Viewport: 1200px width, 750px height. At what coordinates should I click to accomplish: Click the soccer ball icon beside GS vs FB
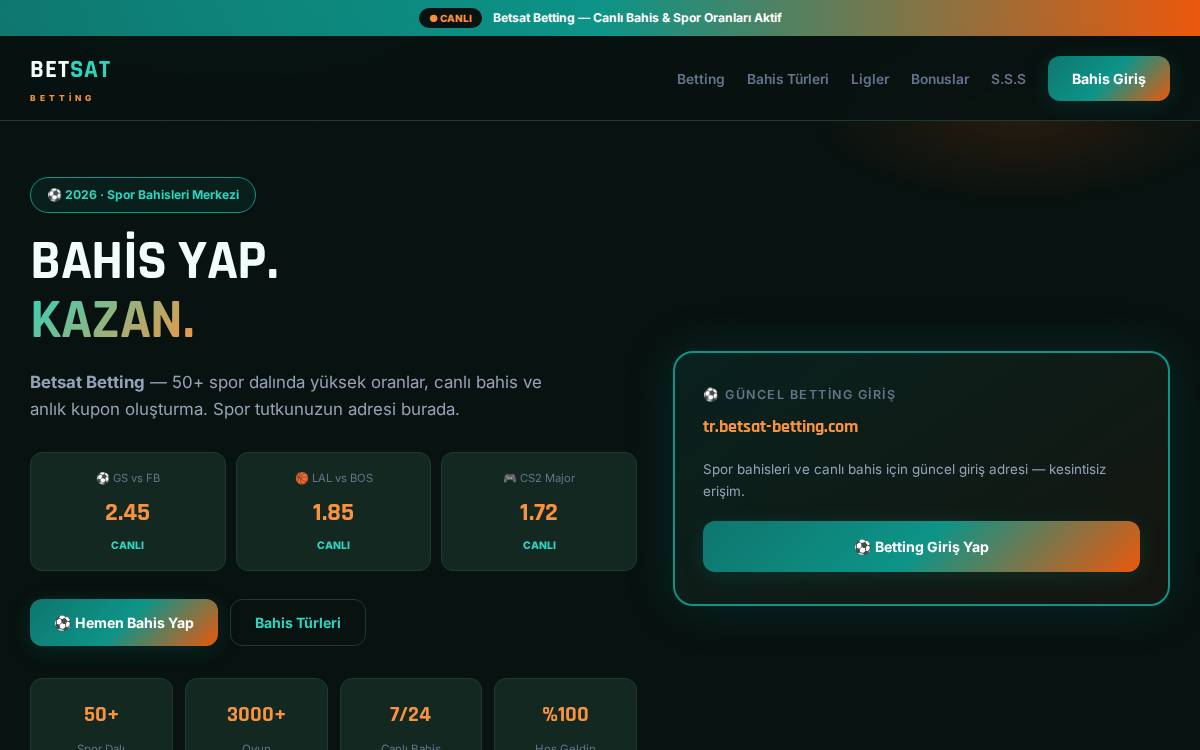[102, 478]
